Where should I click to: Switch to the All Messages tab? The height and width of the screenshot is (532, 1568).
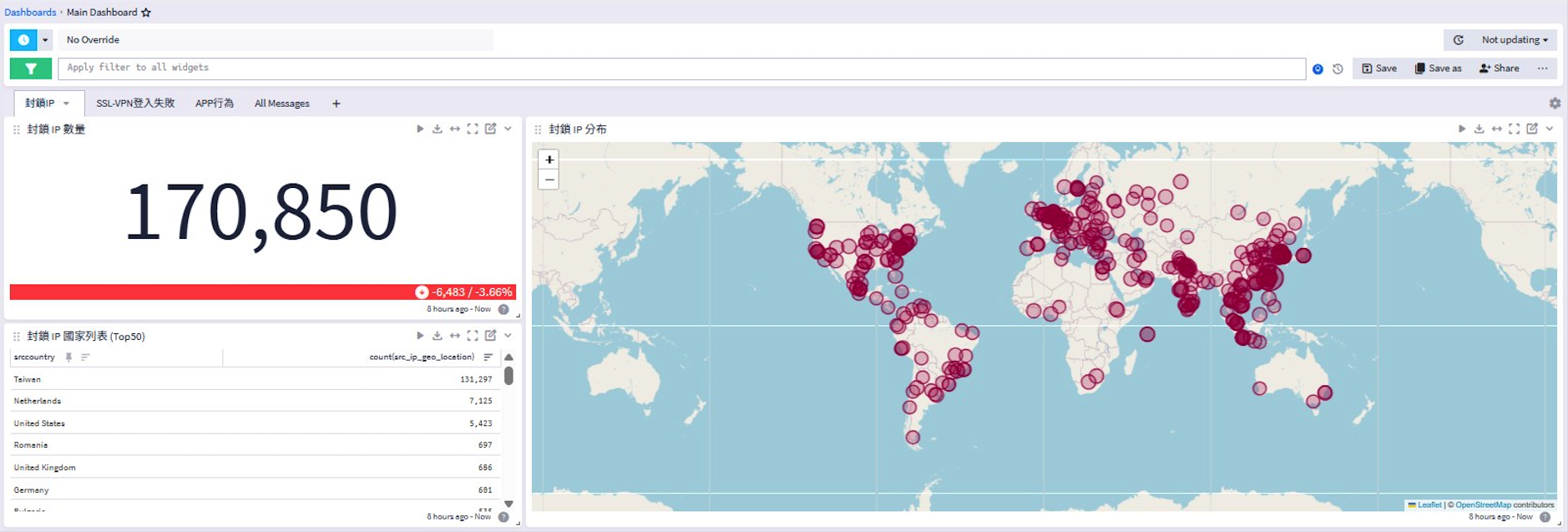(281, 104)
